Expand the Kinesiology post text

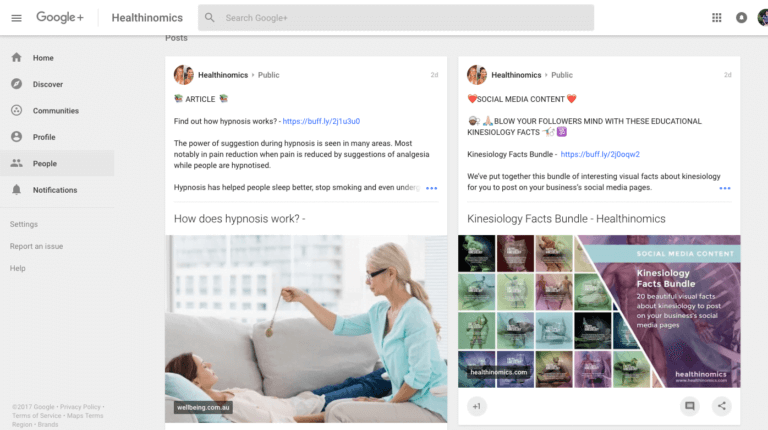tap(724, 188)
